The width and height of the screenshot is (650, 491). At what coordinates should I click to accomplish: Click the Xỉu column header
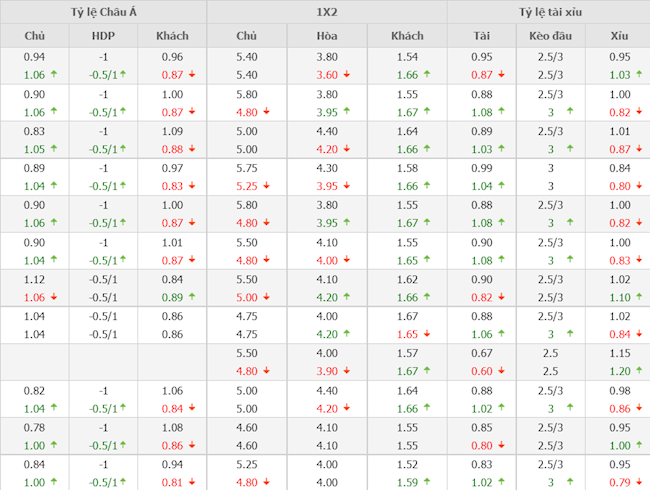(619, 36)
